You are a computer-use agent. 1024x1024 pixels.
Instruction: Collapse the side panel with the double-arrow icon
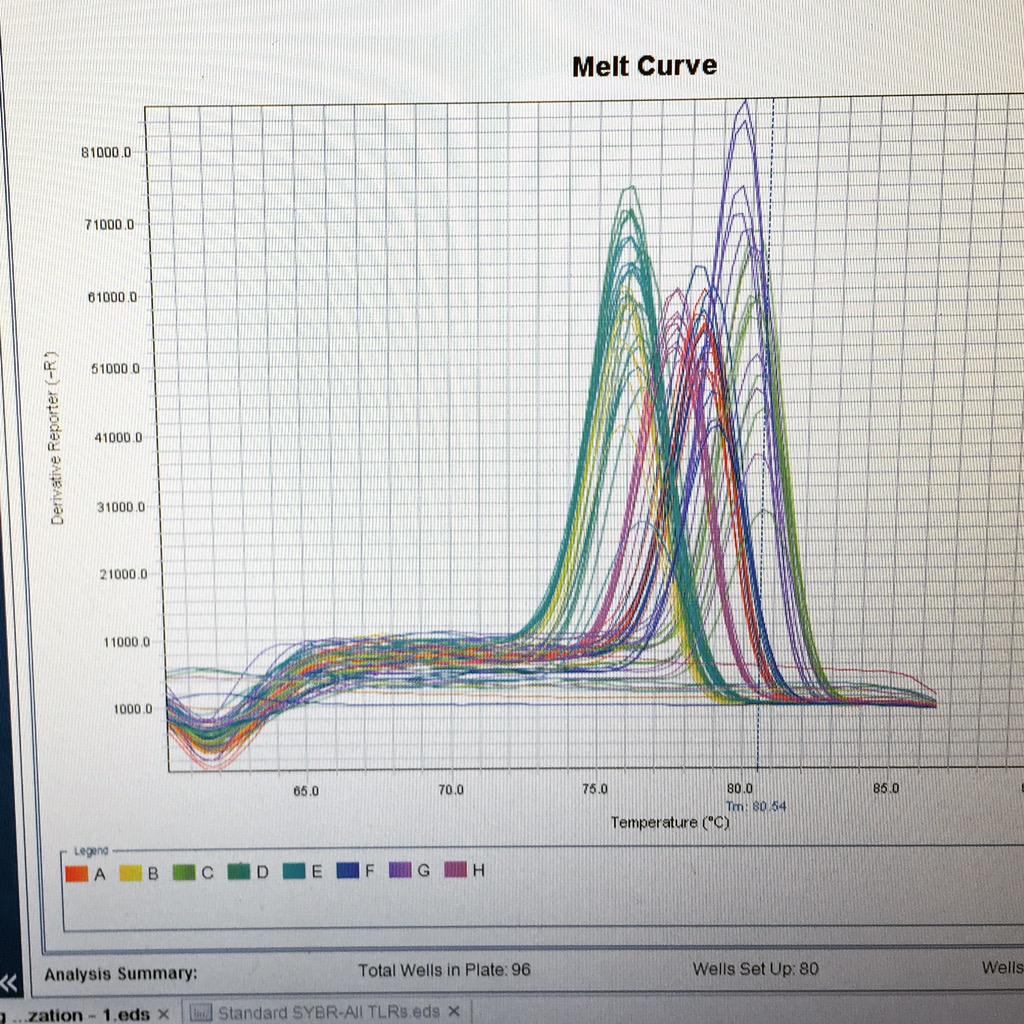pyautogui.click(x=8, y=984)
